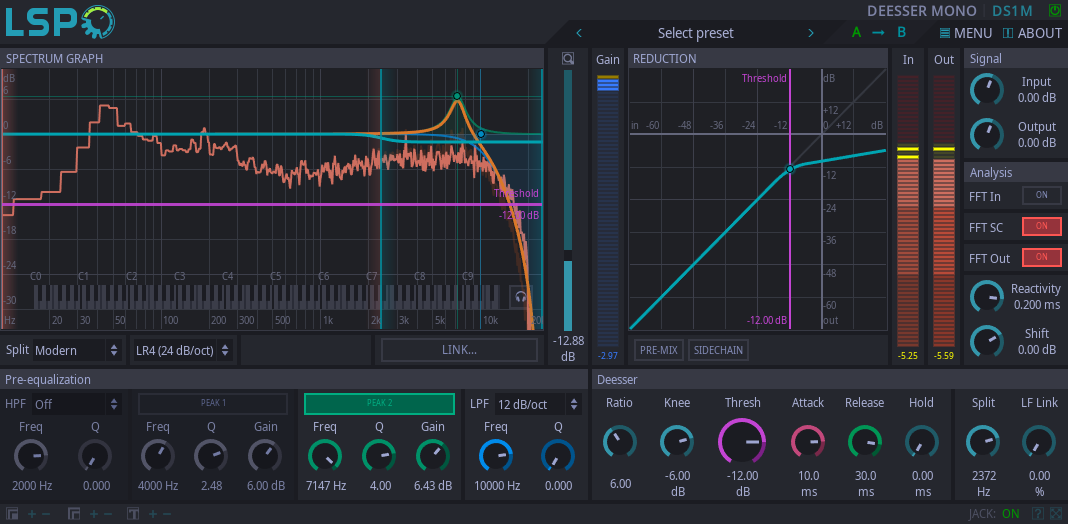Click the second scaling icon in bottom bar
1068x524 pixels.
[x=74, y=514]
